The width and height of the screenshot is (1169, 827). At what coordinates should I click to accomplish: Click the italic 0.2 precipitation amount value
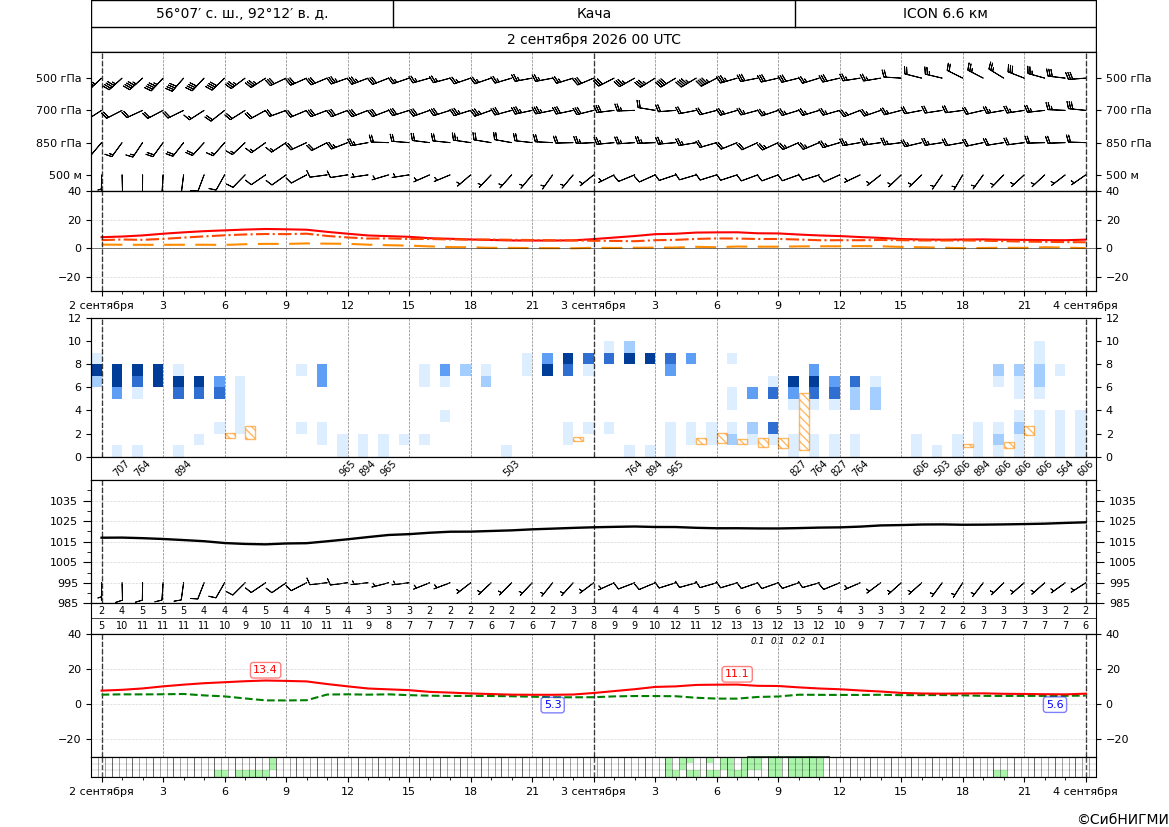coord(798,641)
